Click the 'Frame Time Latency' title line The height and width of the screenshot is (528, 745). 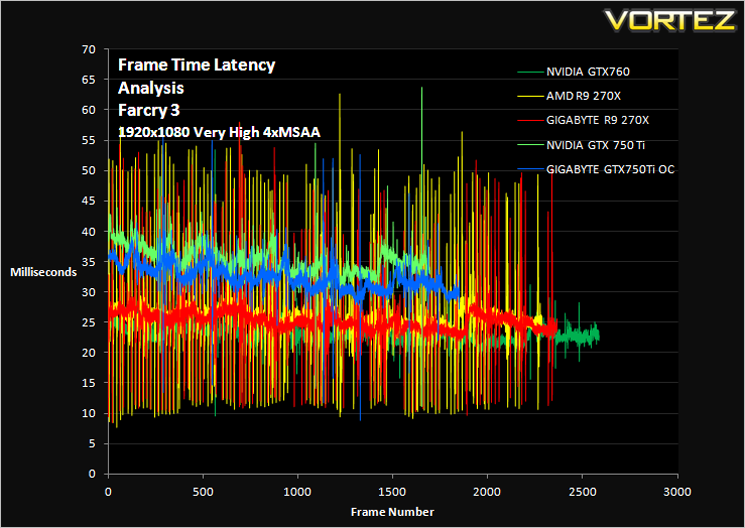point(197,65)
